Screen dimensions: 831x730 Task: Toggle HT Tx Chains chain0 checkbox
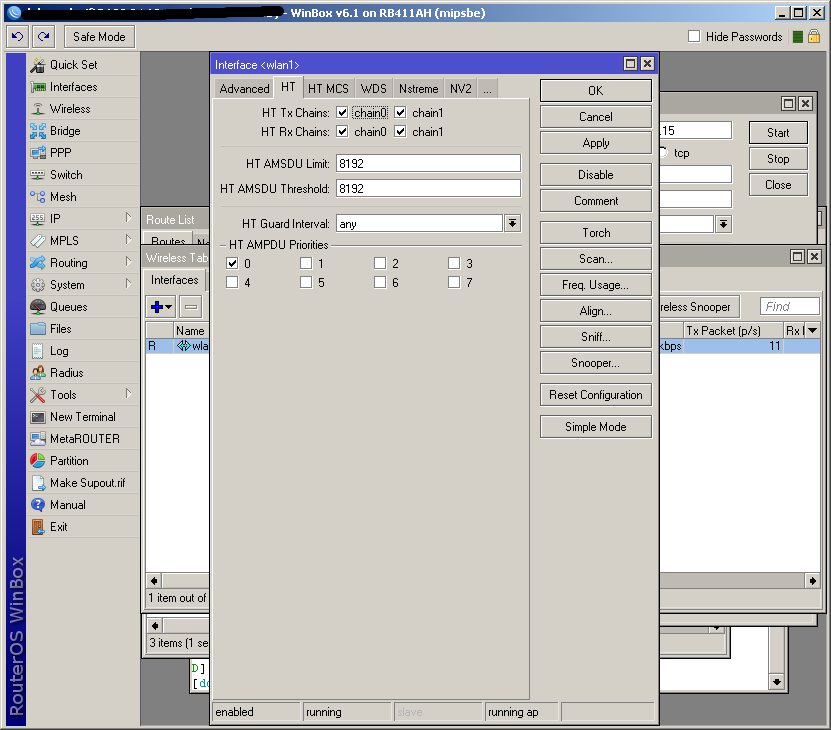[x=342, y=112]
